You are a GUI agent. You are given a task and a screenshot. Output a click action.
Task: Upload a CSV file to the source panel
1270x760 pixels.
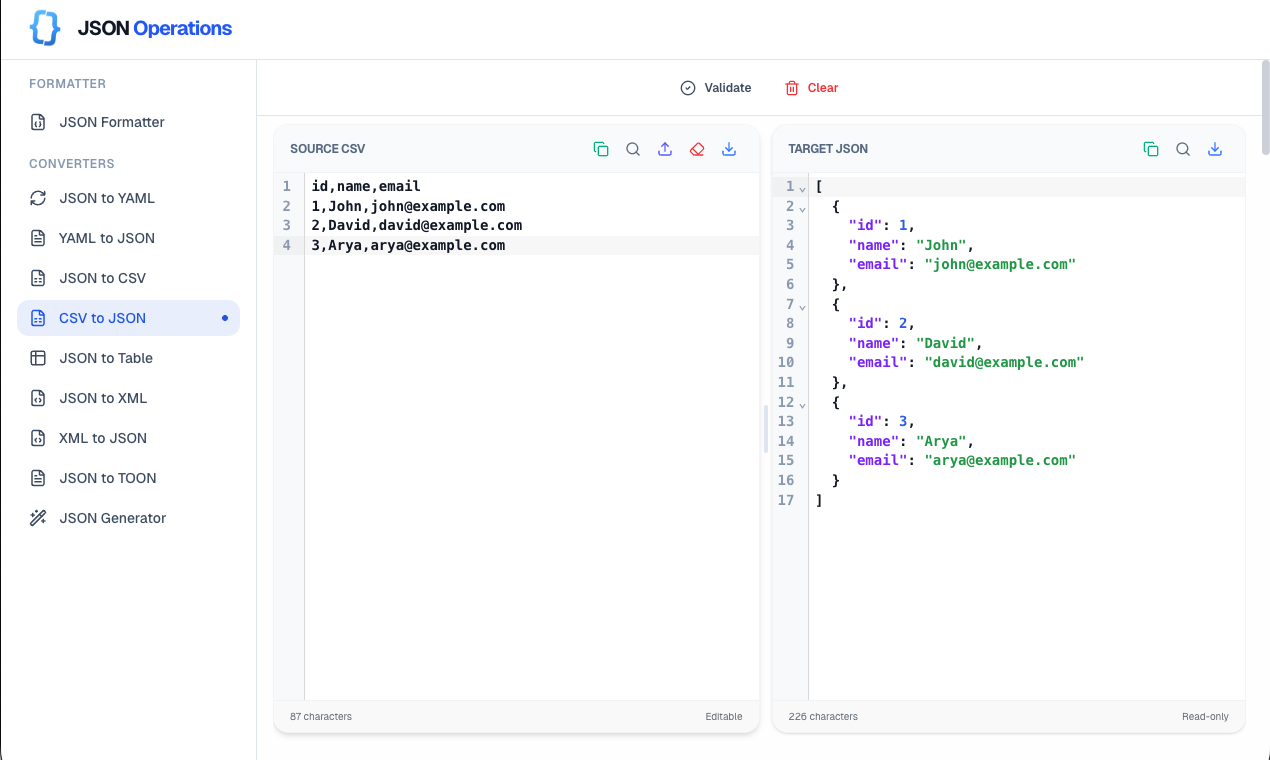665,148
